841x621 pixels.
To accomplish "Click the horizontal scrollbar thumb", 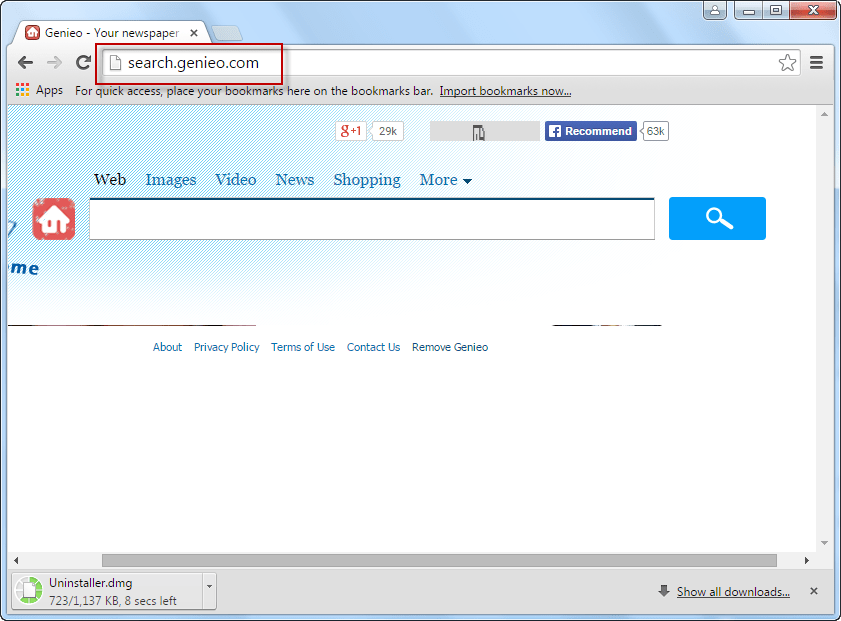I will click(x=439, y=560).
